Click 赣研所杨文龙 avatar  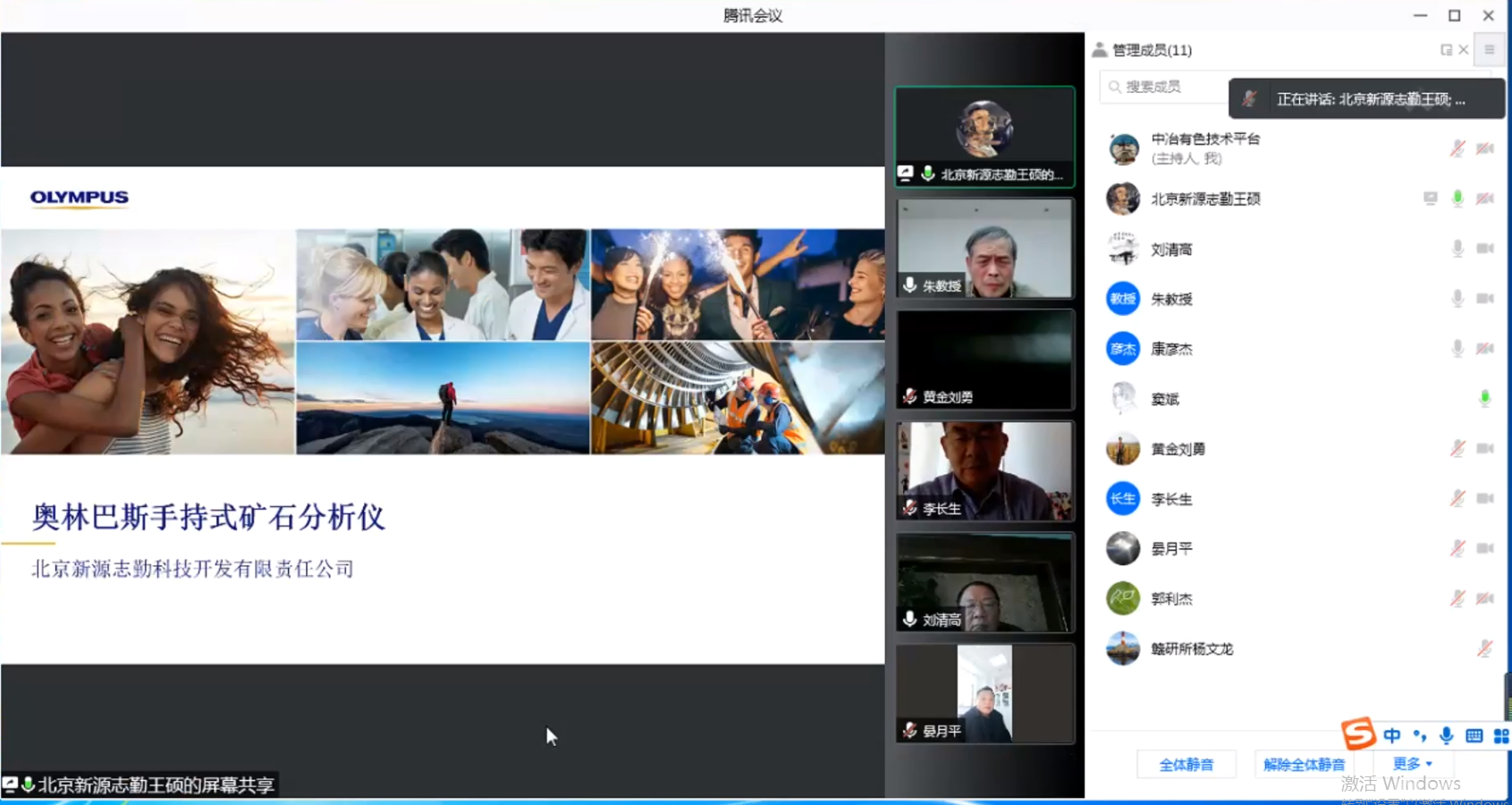click(1123, 648)
